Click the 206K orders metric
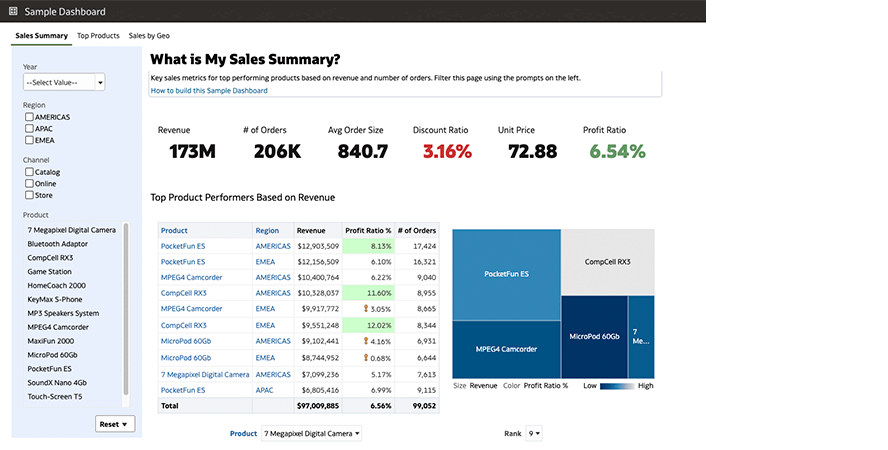888x450 pixels. [x=277, y=152]
